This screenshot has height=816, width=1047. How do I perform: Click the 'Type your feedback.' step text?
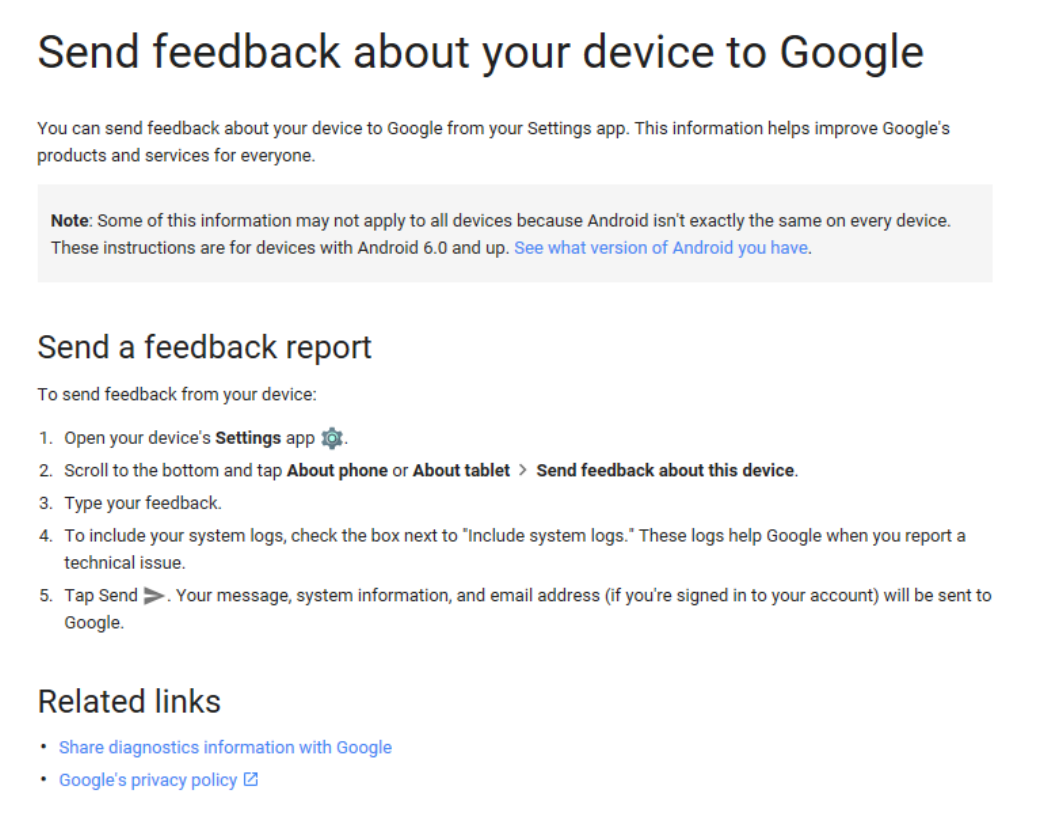[143, 503]
